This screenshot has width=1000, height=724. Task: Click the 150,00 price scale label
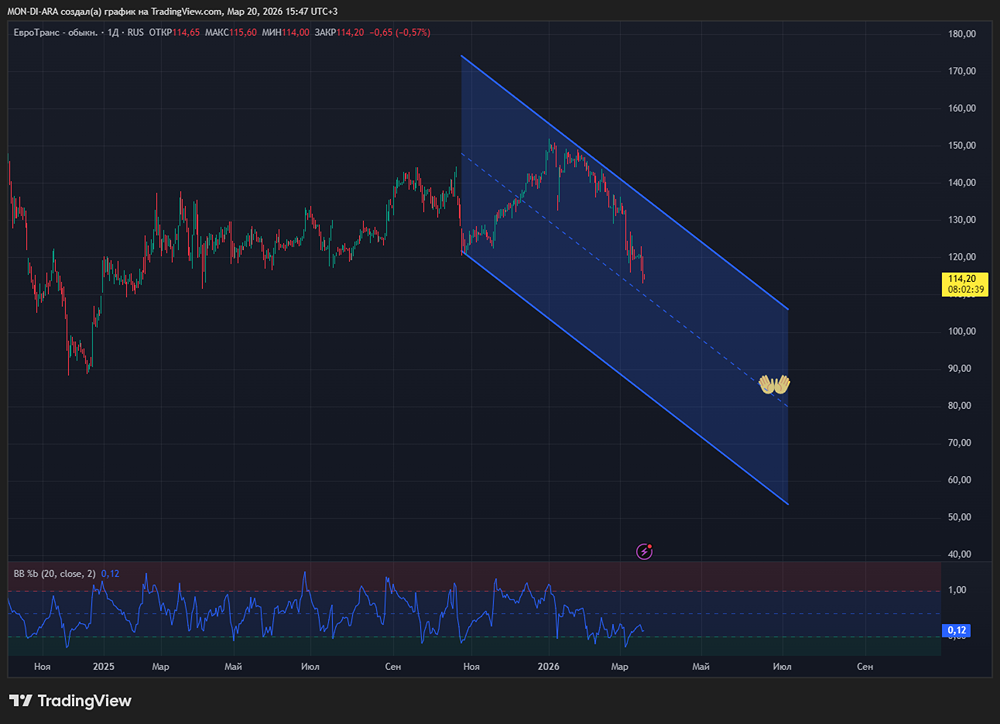962,145
